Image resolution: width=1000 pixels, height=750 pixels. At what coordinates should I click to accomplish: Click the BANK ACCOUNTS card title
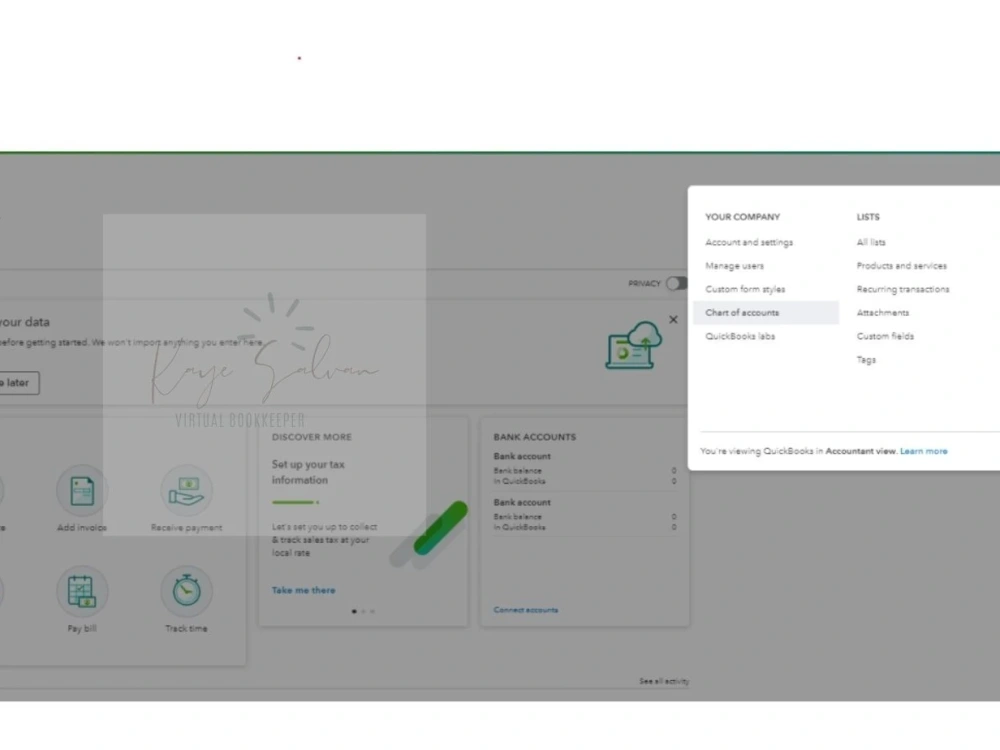coord(534,437)
